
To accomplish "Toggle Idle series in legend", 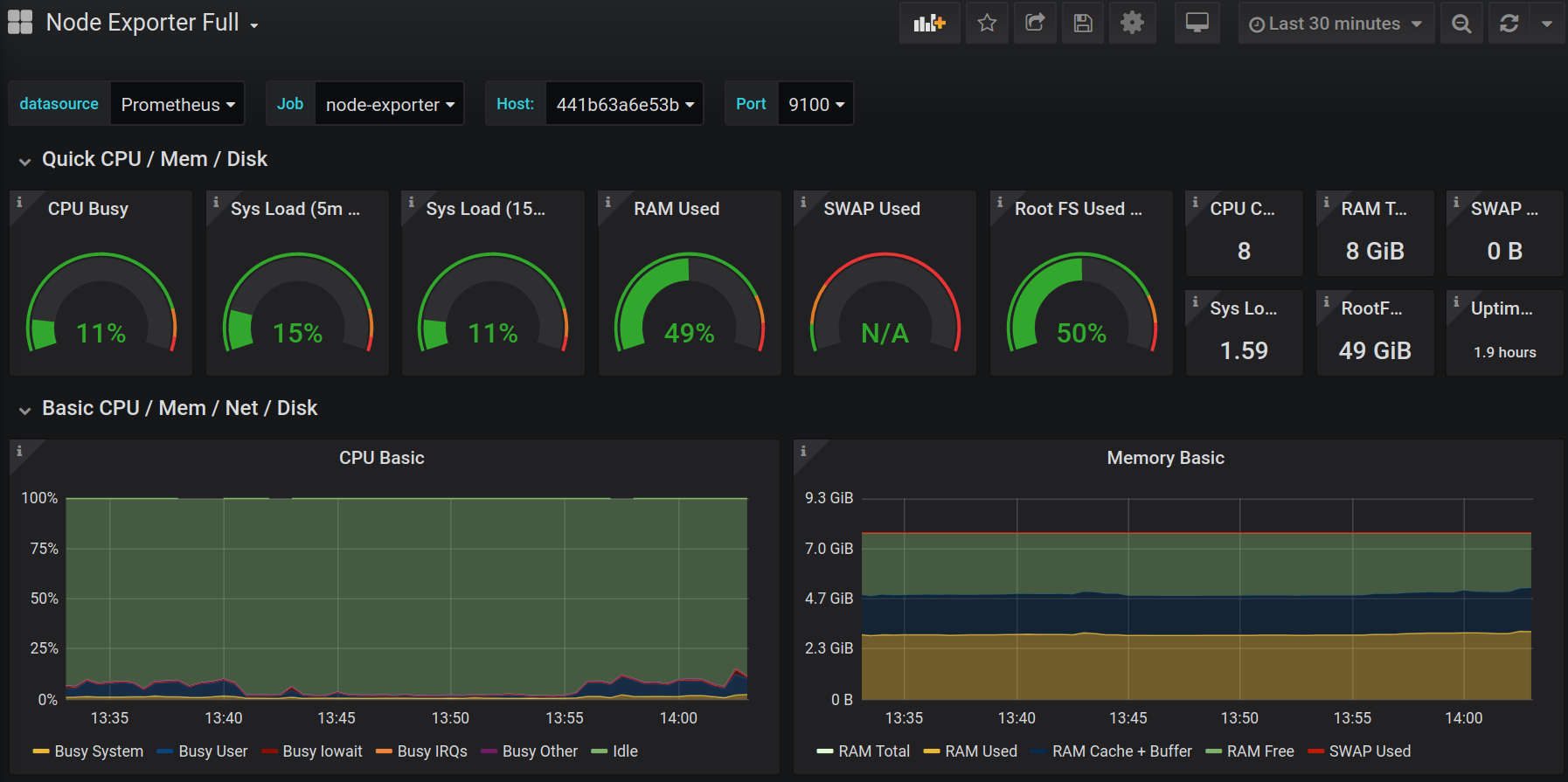I will [626, 751].
